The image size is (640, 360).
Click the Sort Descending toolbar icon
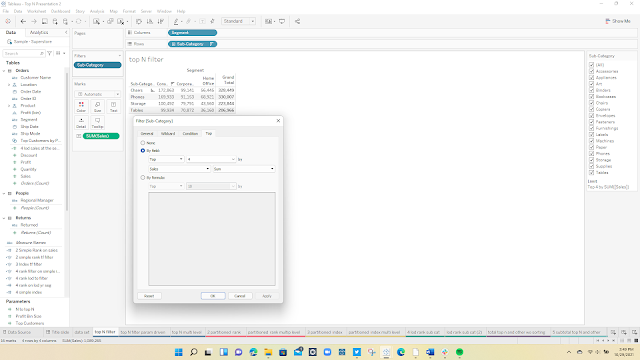click(x=160, y=21)
